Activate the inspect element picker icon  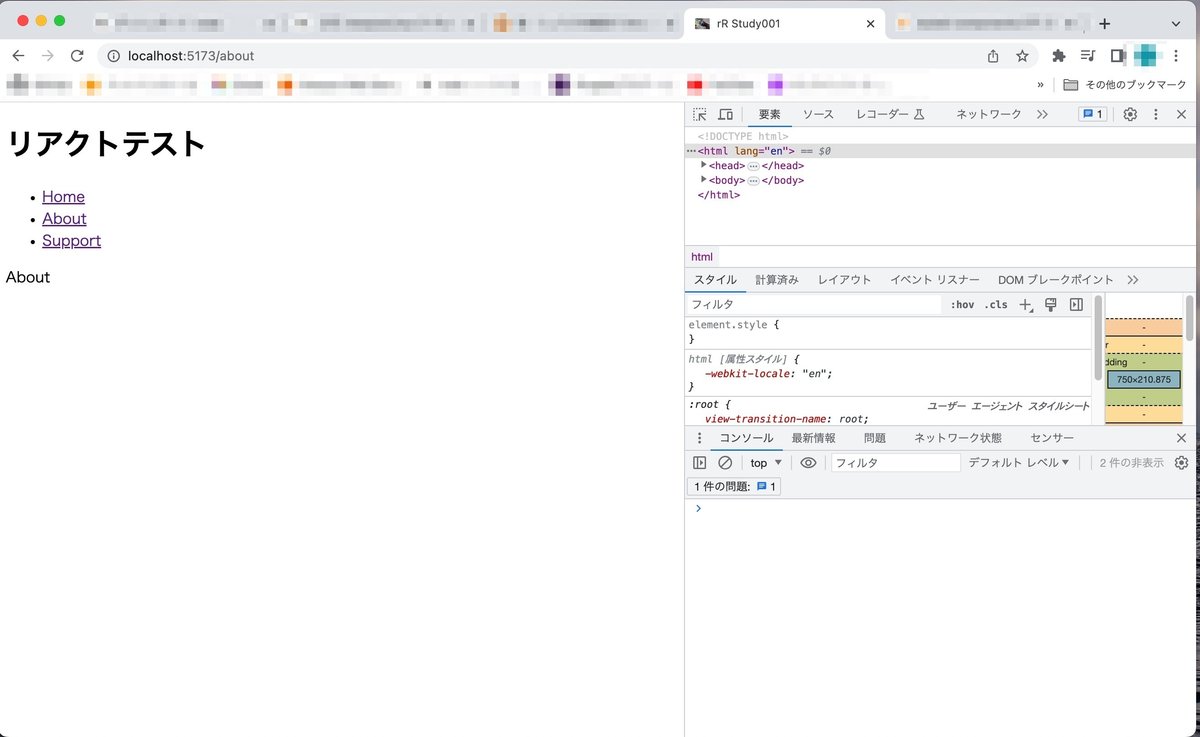click(700, 115)
